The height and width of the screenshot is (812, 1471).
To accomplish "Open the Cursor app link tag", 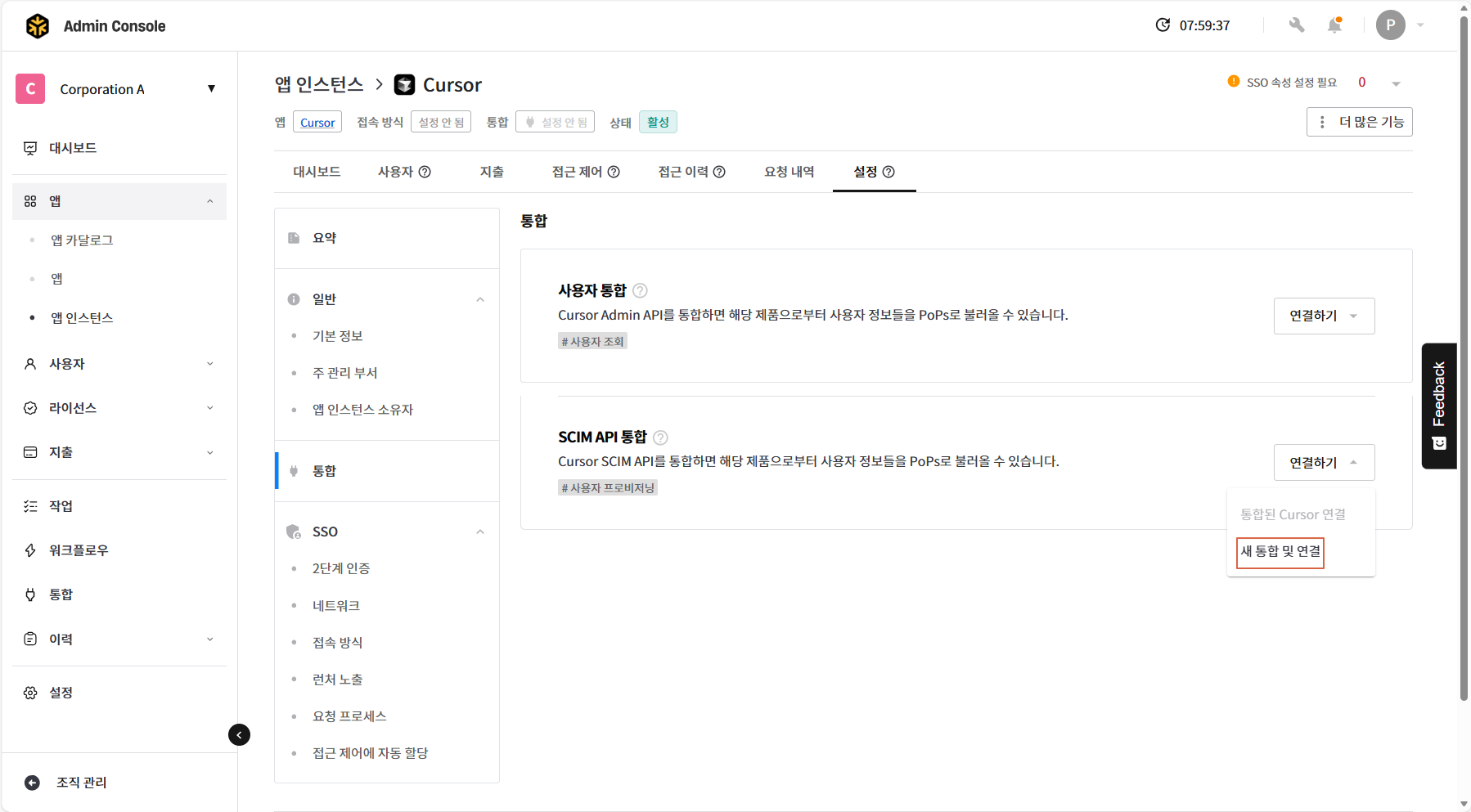I will tap(317, 123).
